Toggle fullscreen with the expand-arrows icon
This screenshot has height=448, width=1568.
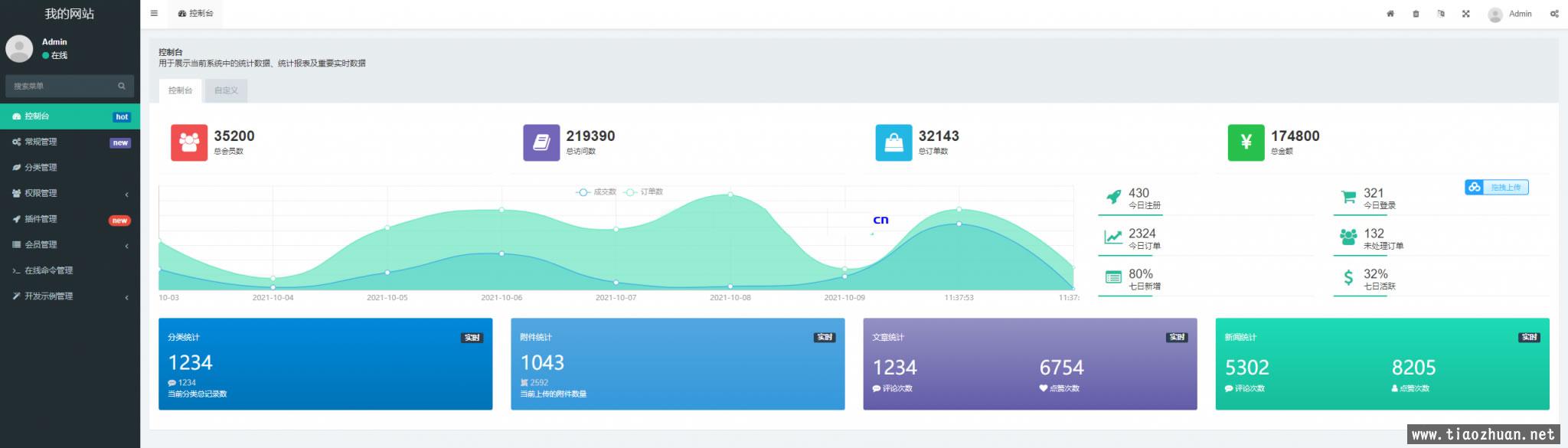[x=1465, y=14]
